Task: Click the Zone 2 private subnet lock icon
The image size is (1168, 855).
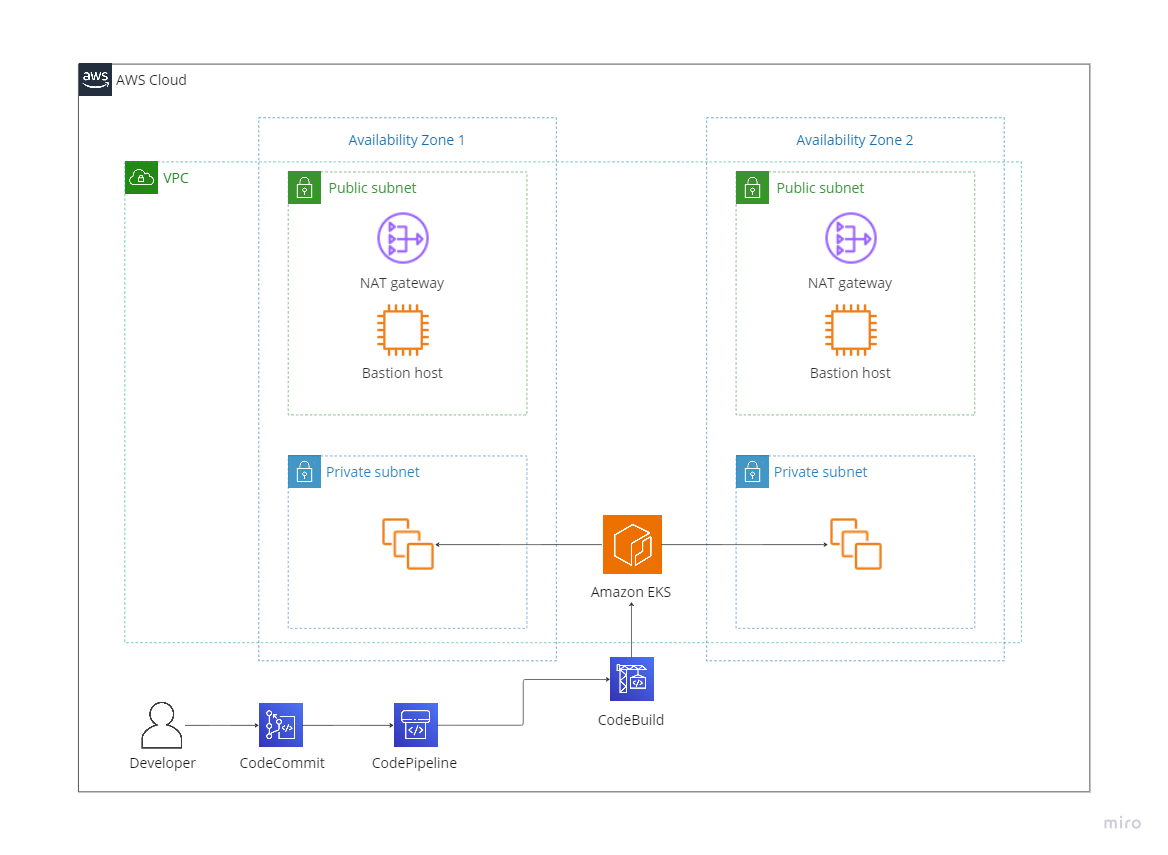Action: (752, 471)
